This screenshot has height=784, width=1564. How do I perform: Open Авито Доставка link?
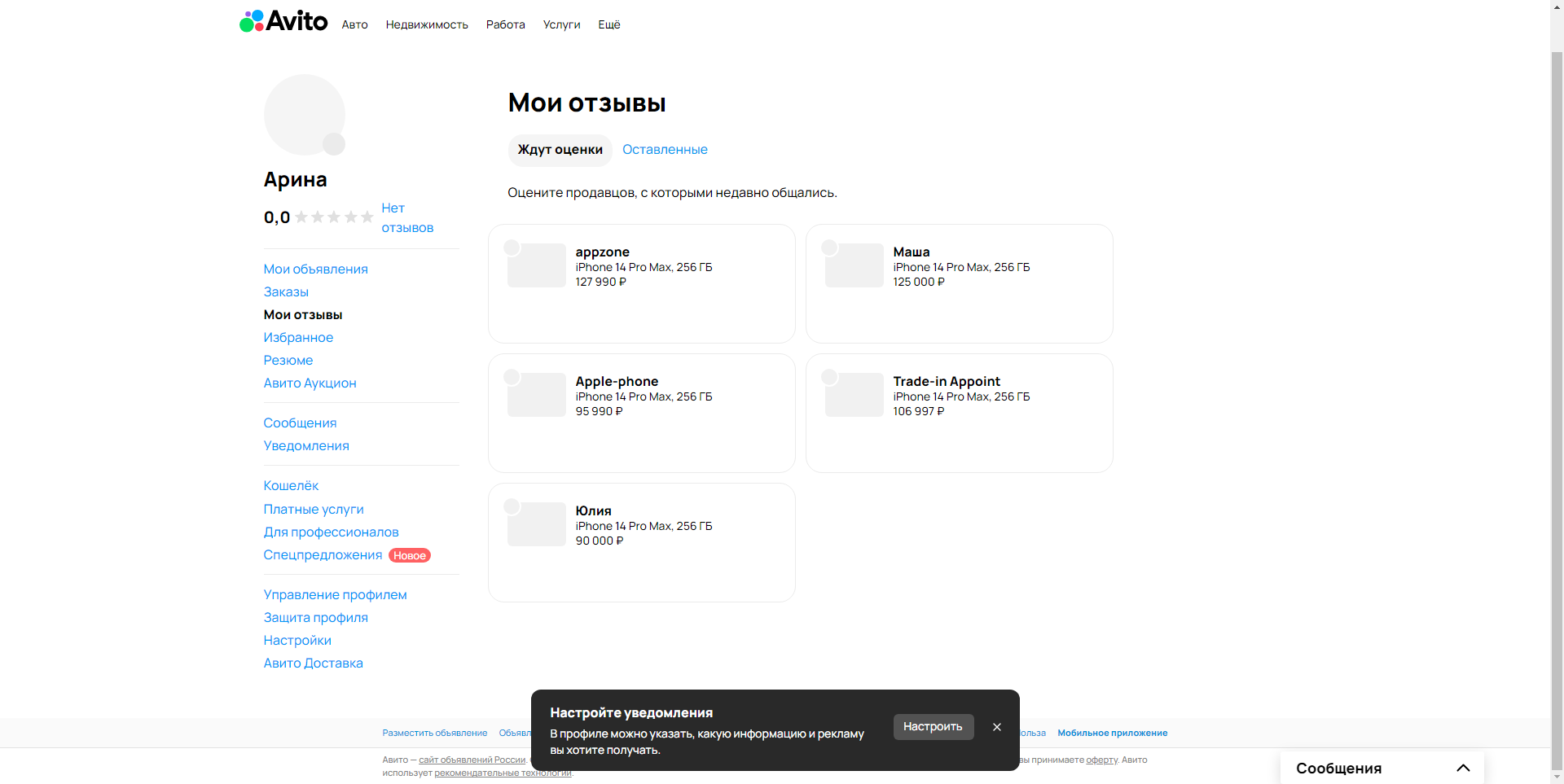pyautogui.click(x=313, y=664)
